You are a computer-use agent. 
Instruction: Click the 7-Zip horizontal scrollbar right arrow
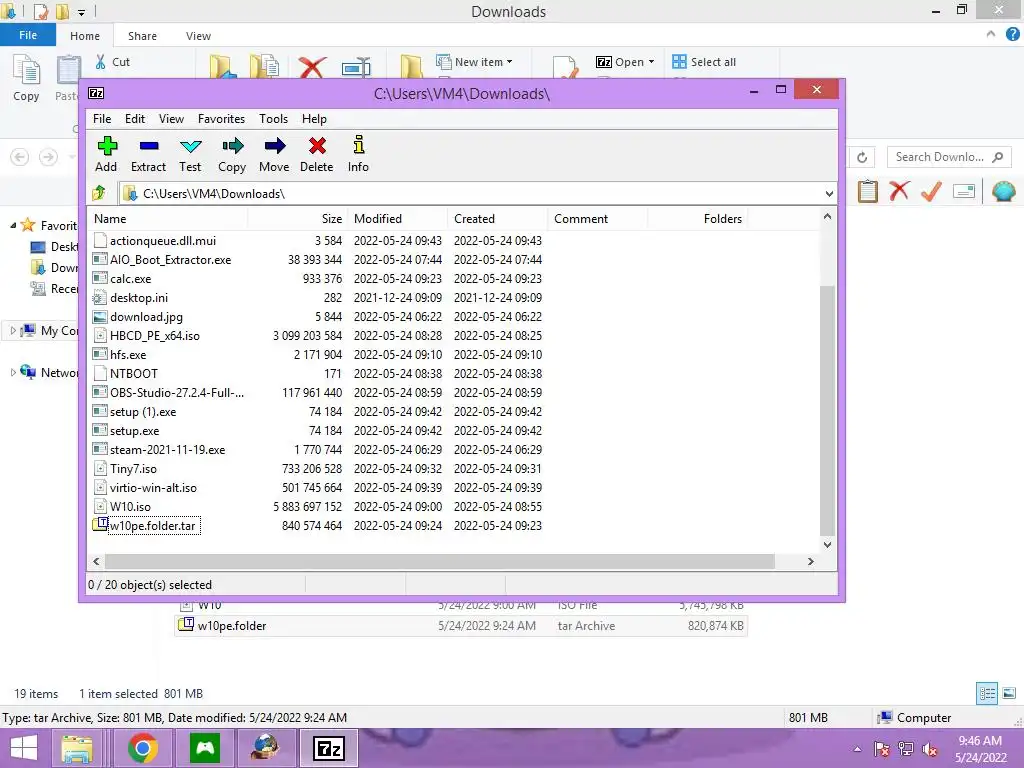point(810,562)
